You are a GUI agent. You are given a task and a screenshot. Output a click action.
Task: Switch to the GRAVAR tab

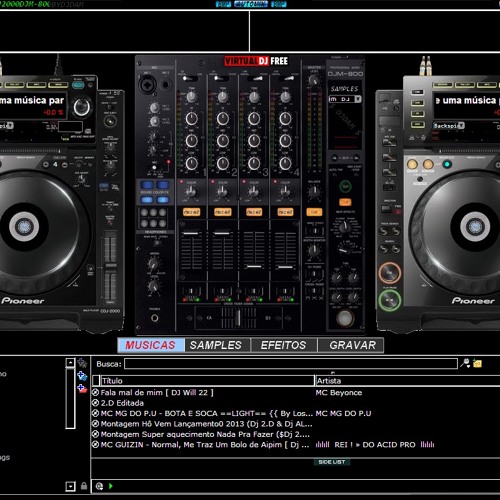point(351,345)
